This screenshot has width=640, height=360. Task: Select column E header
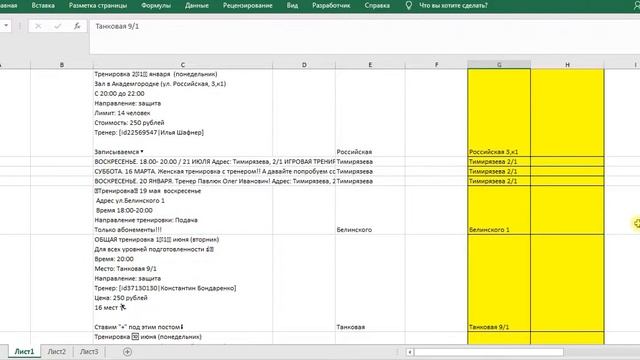pos(370,64)
